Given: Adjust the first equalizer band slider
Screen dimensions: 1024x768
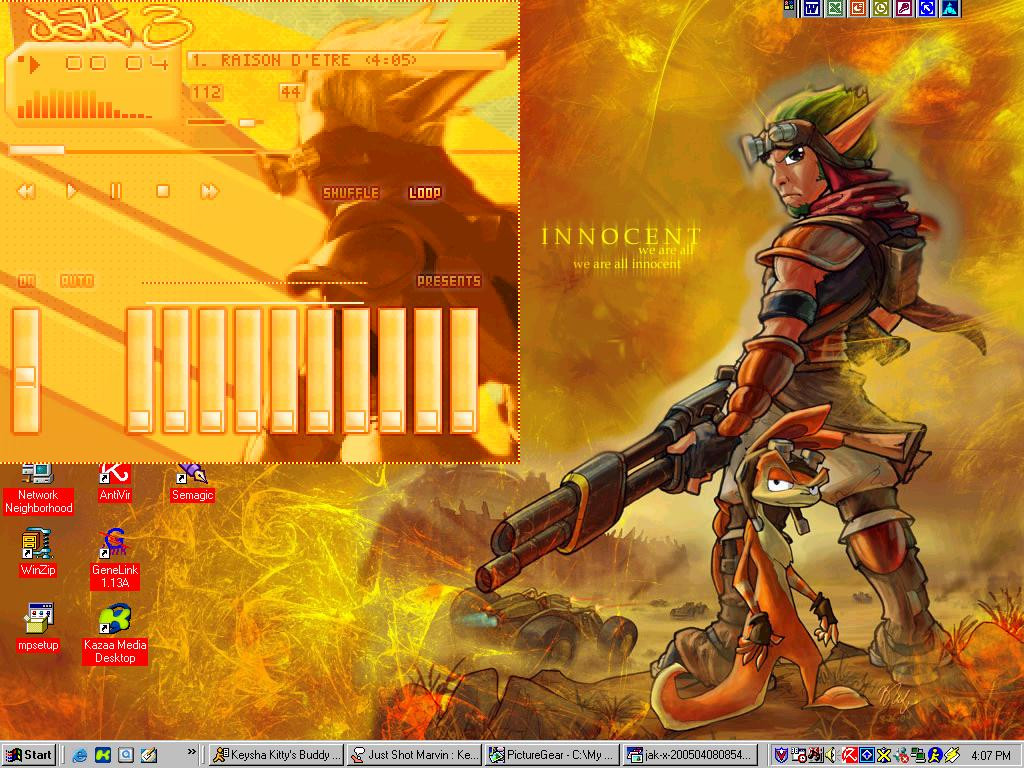Looking at the screenshot, I should (140, 370).
